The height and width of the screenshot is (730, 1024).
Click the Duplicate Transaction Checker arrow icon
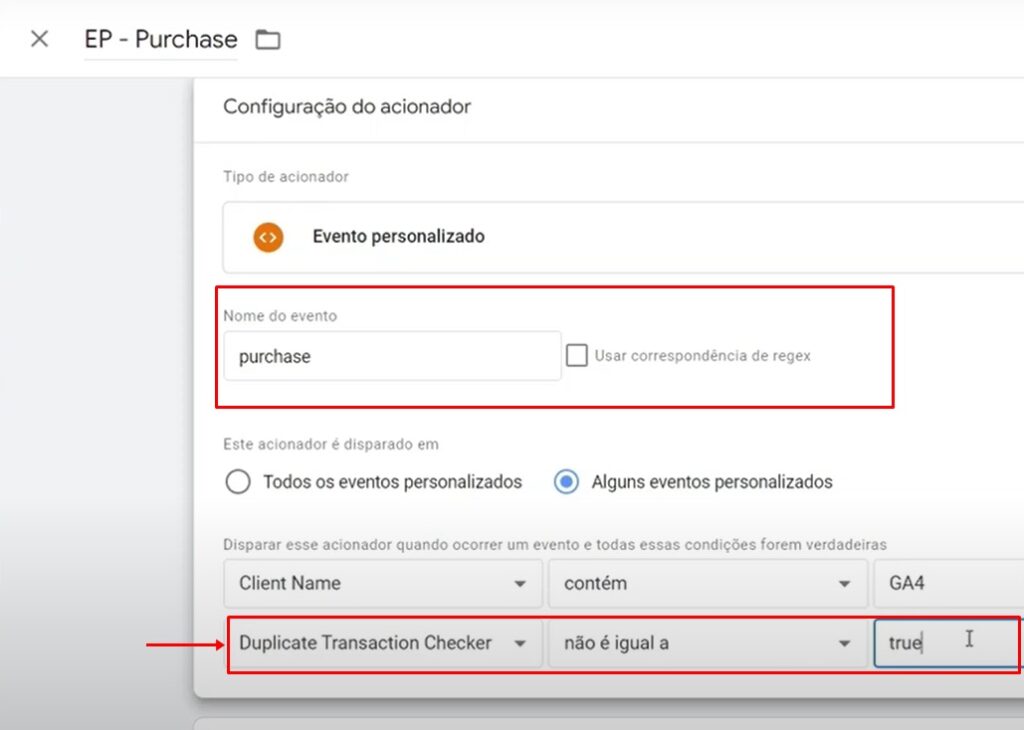(520, 644)
